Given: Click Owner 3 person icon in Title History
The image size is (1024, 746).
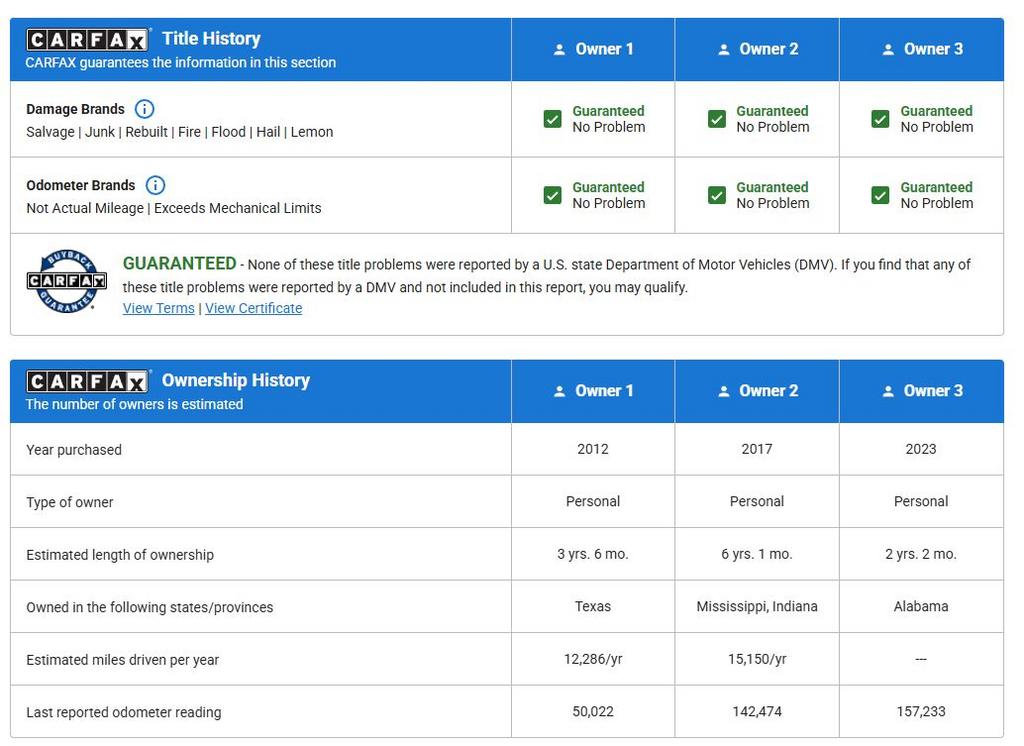Looking at the screenshot, I should 887,49.
